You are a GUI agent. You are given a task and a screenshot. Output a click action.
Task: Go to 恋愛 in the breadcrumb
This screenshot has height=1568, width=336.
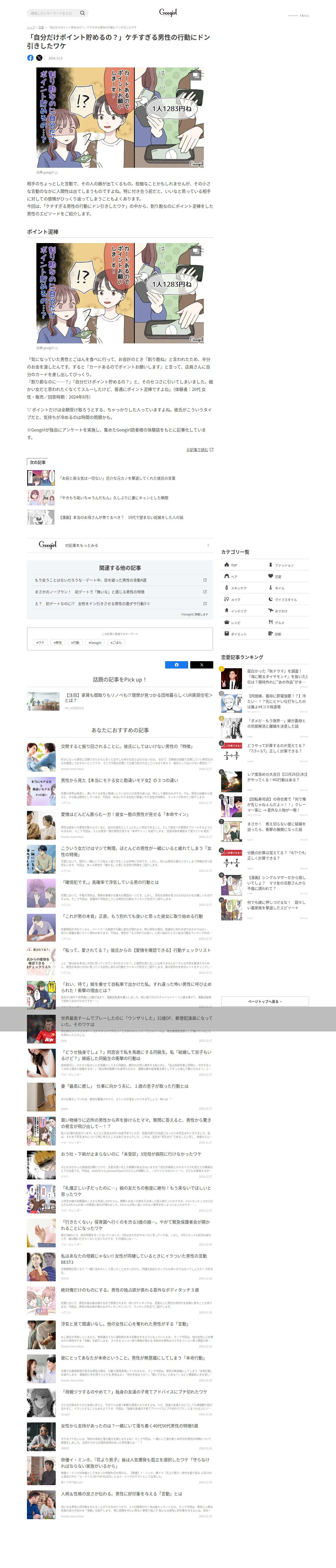pos(41,27)
